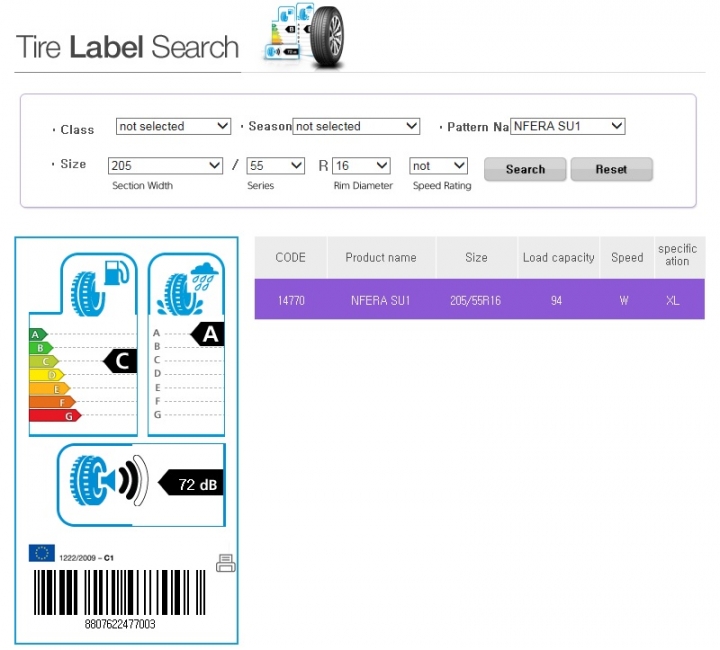Click load capacity value 94
This screenshot has height=650, width=720.
[556, 301]
